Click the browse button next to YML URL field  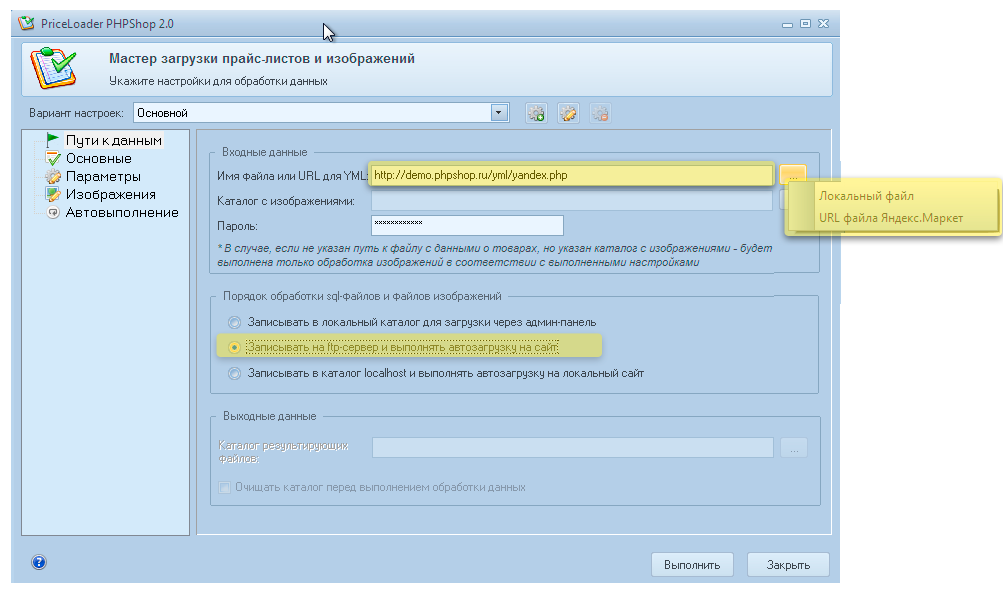793,175
